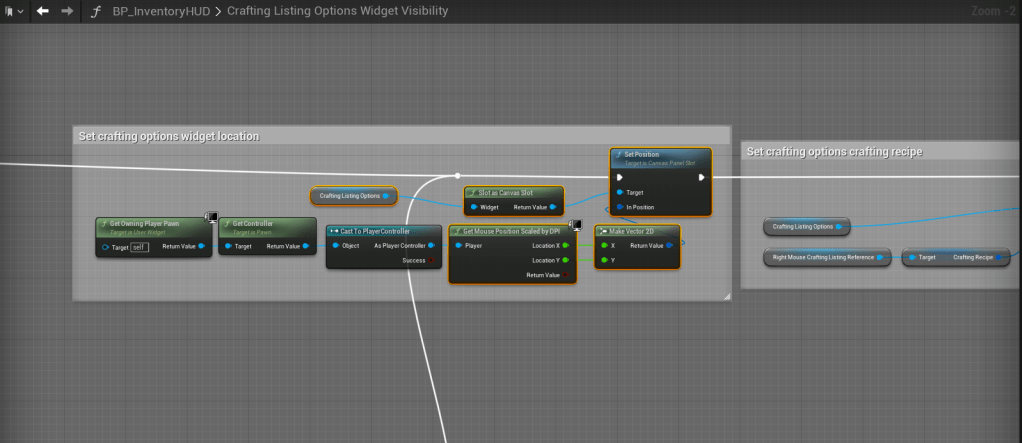Click the output execution pin on Set Position
1022x443 pixels.
(701, 177)
